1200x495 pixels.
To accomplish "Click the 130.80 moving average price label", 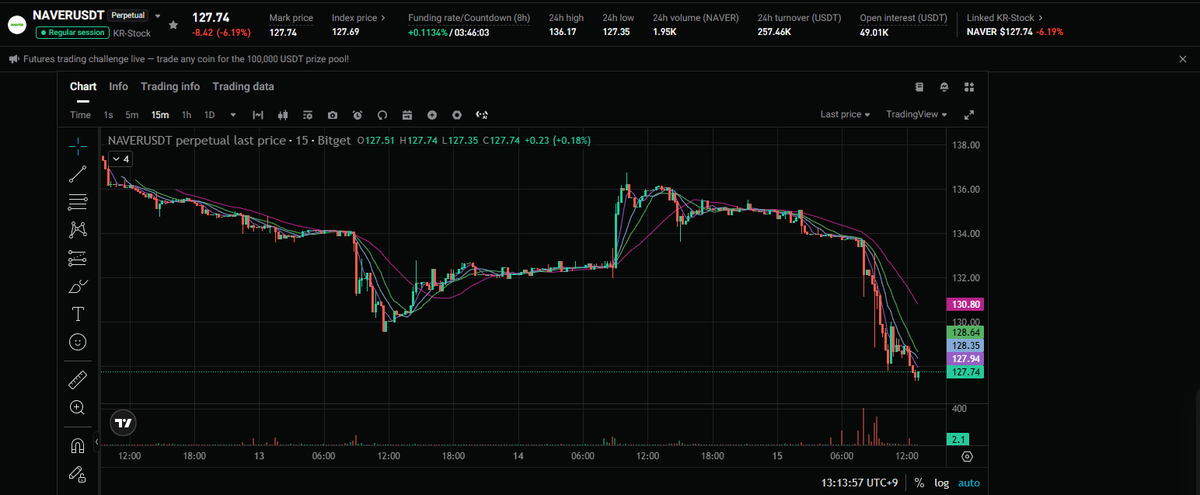I will [965, 304].
